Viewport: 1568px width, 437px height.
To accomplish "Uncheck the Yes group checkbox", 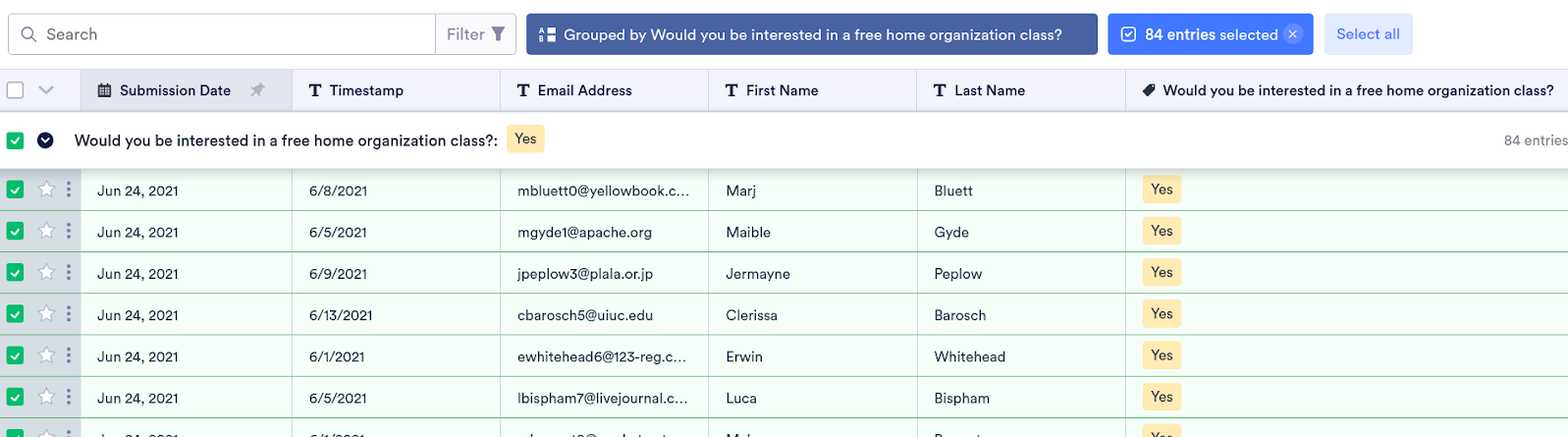I will coord(16,140).
